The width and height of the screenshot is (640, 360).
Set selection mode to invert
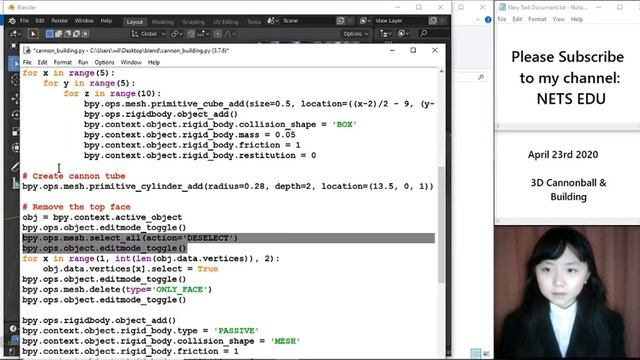click(76, 34)
